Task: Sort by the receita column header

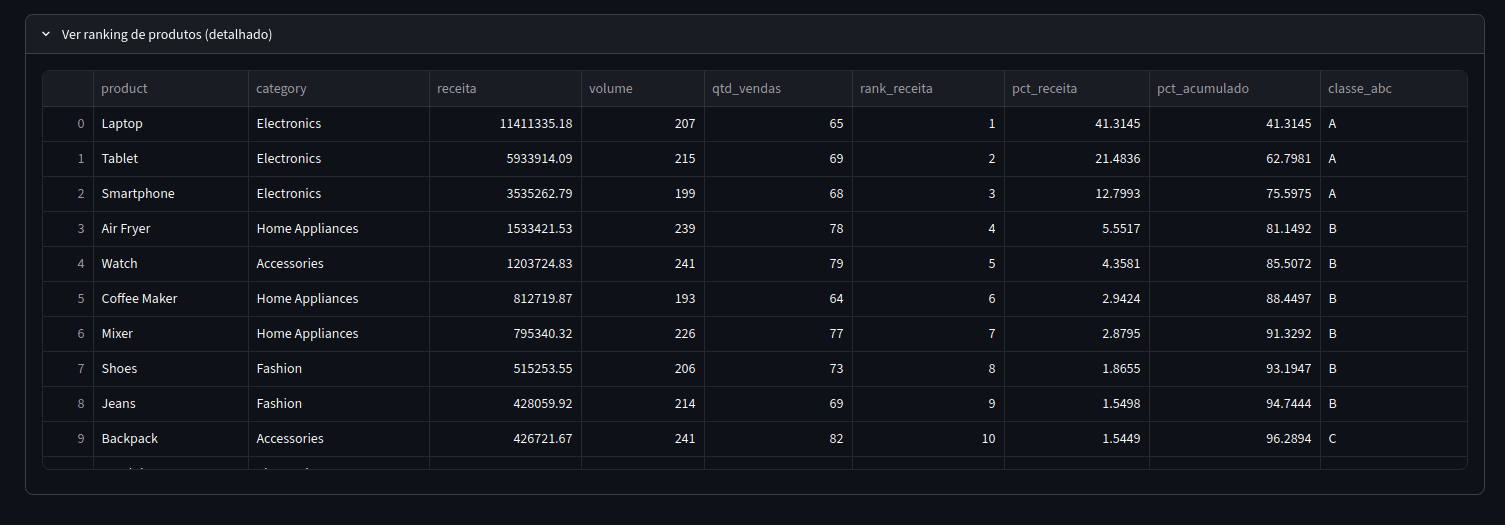Action: 505,89
